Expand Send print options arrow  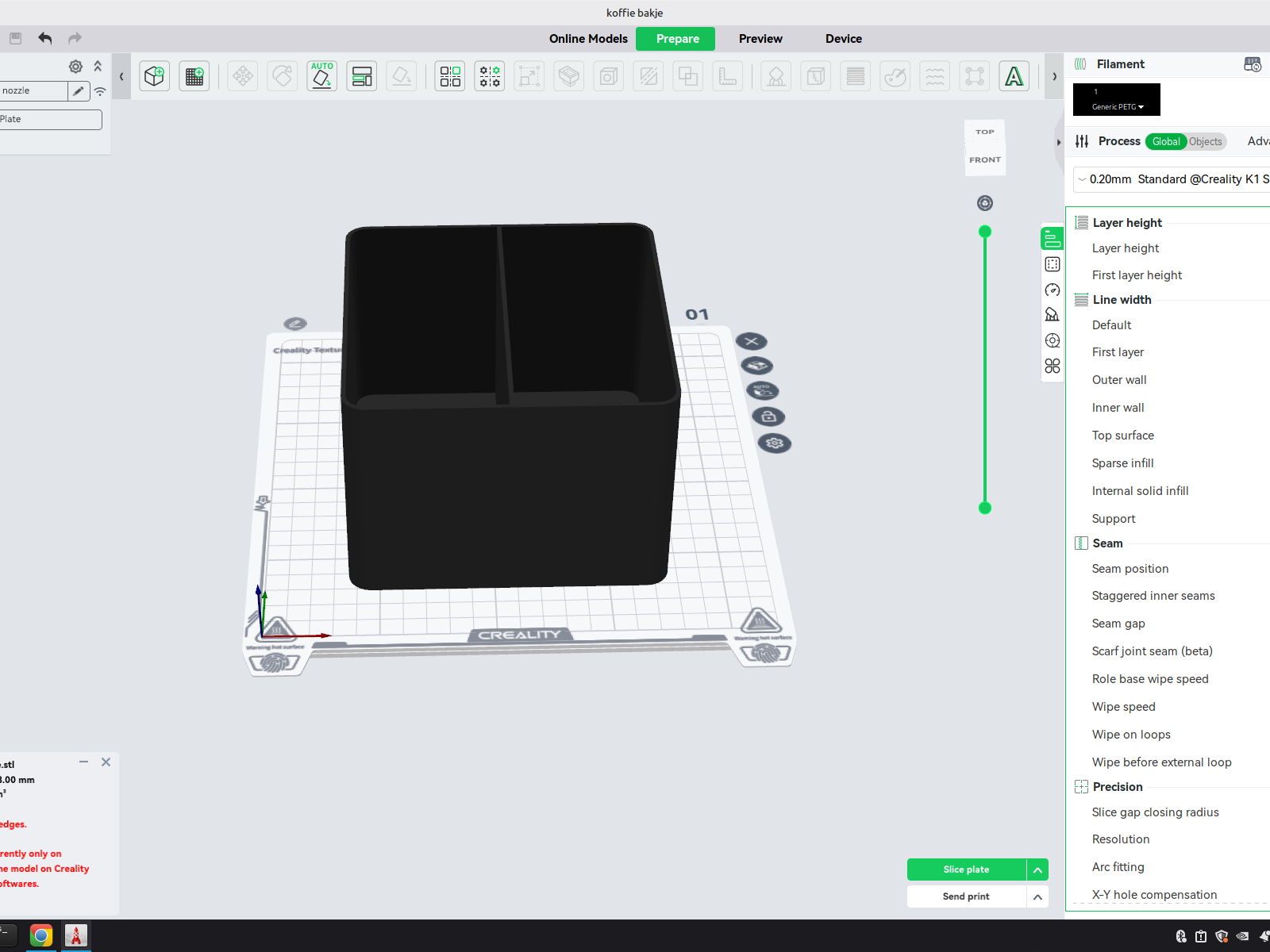(1037, 896)
